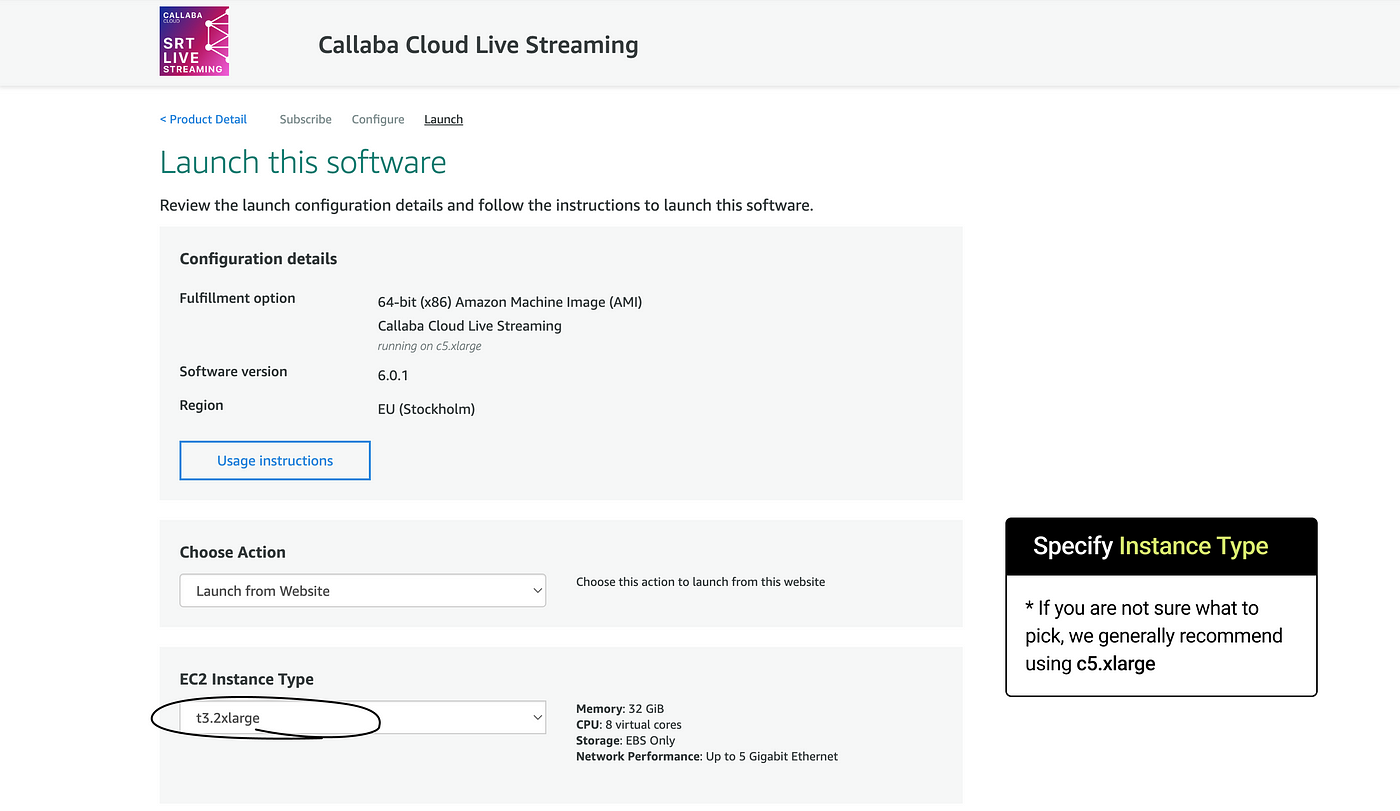Click the 'Choose Action' heading

click(233, 552)
